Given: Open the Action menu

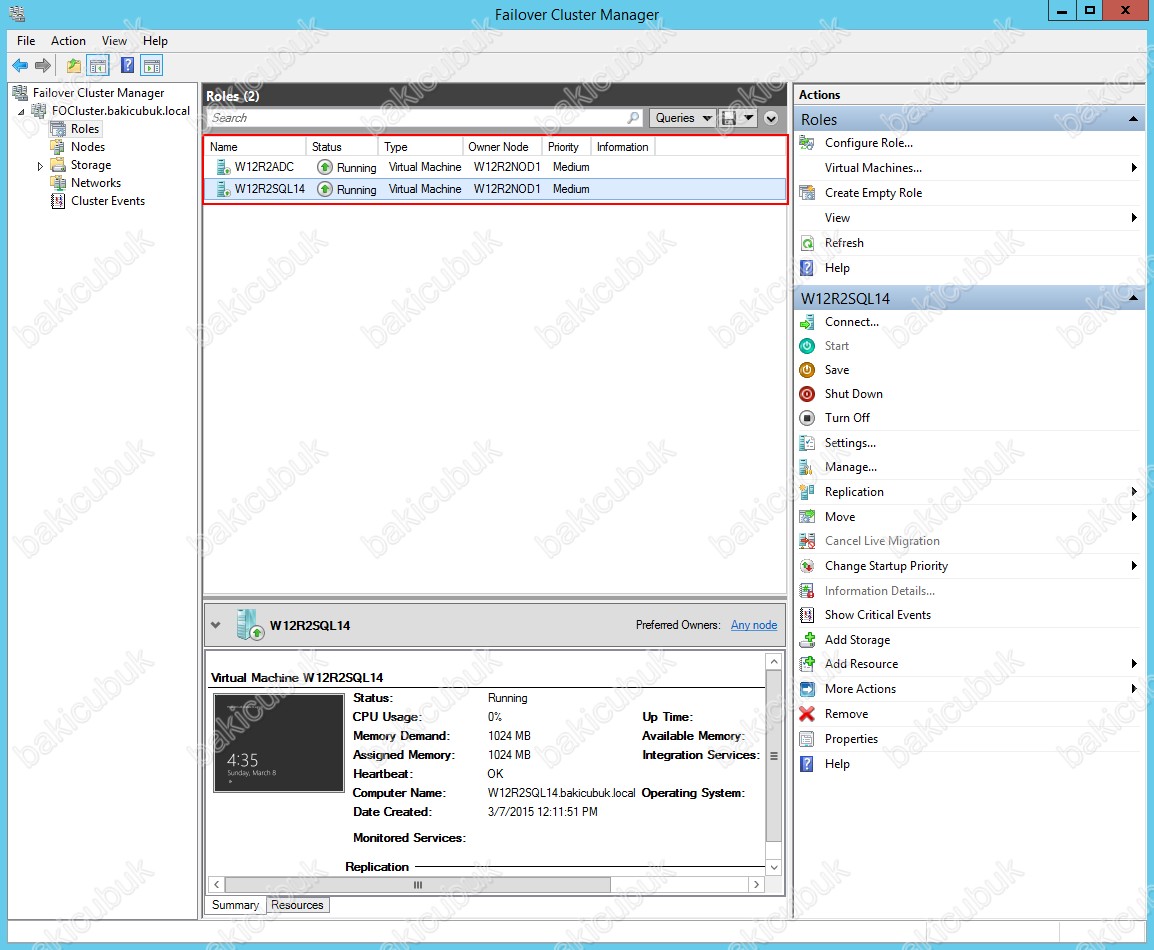Looking at the screenshot, I should coord(68,41).
